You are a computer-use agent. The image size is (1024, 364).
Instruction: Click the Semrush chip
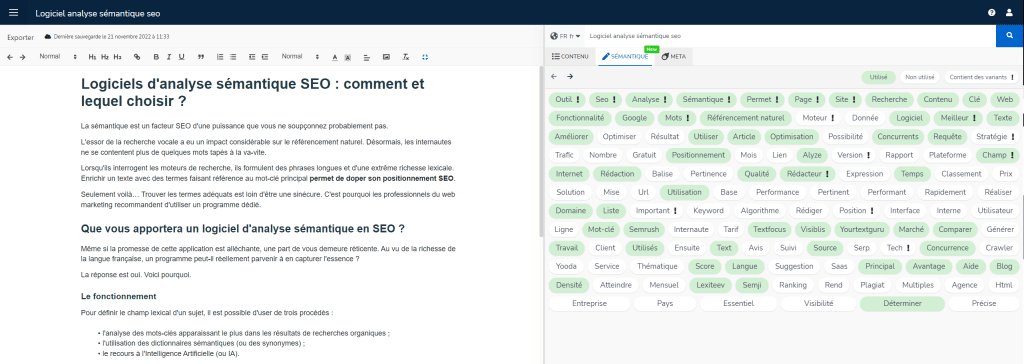coord(643,229)
